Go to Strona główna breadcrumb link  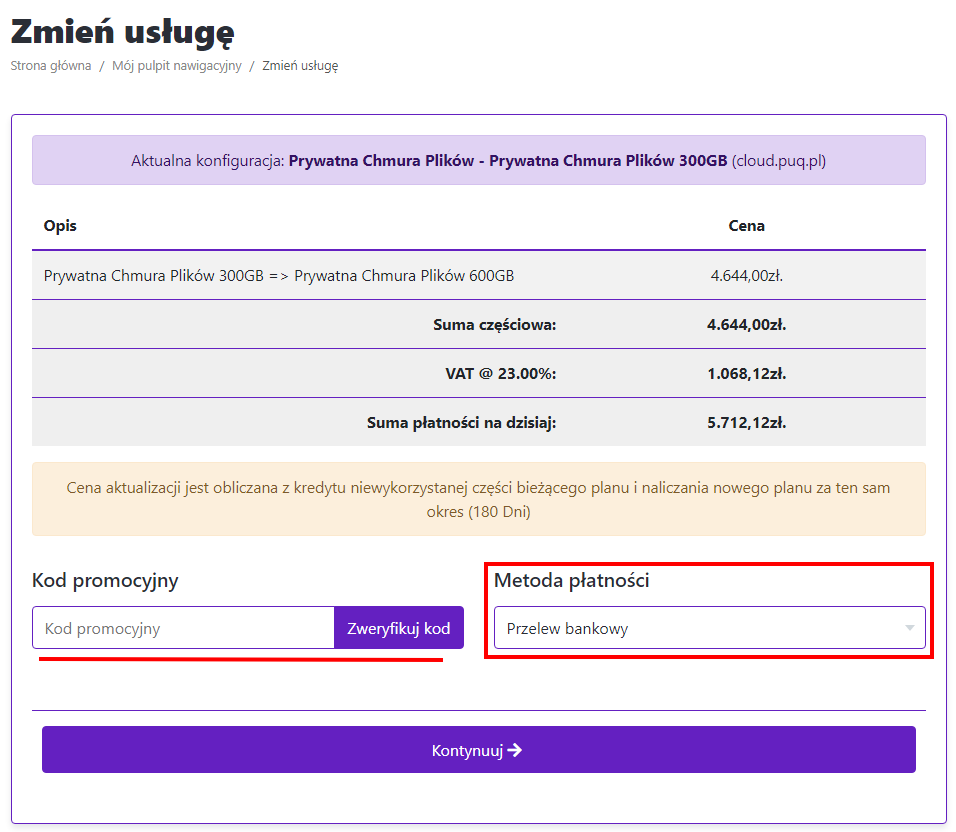coord(51,66)
